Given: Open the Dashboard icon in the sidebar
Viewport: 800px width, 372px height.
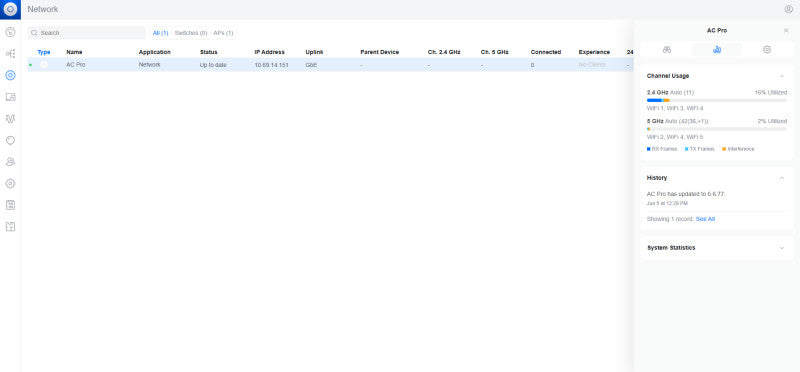Looking at the screenshot, I should coord(10,32).
